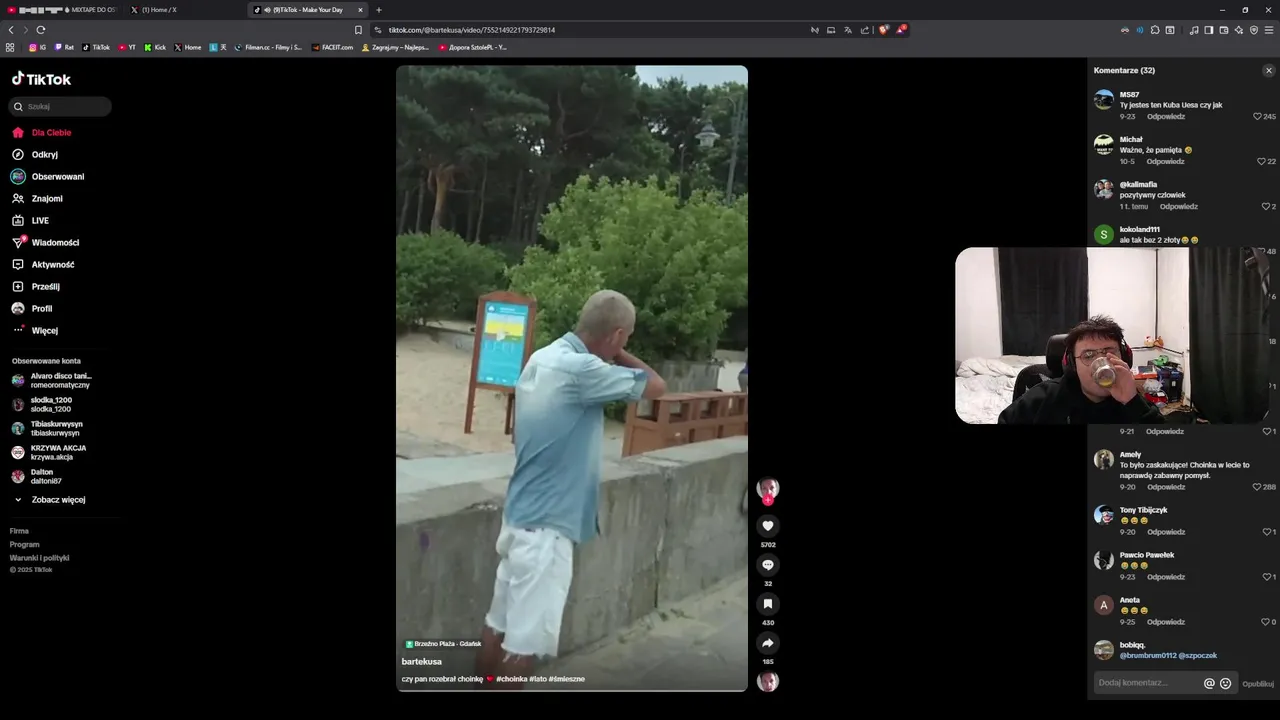Viewport: 1280px width, 720px height.
Task: Open a new browser tab
Action: click(379, 10)
